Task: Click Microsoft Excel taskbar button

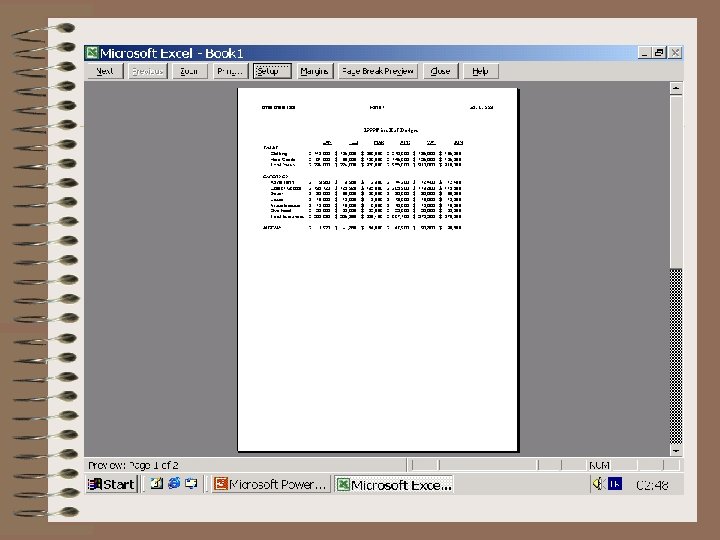Action: (x=394, y=484)
